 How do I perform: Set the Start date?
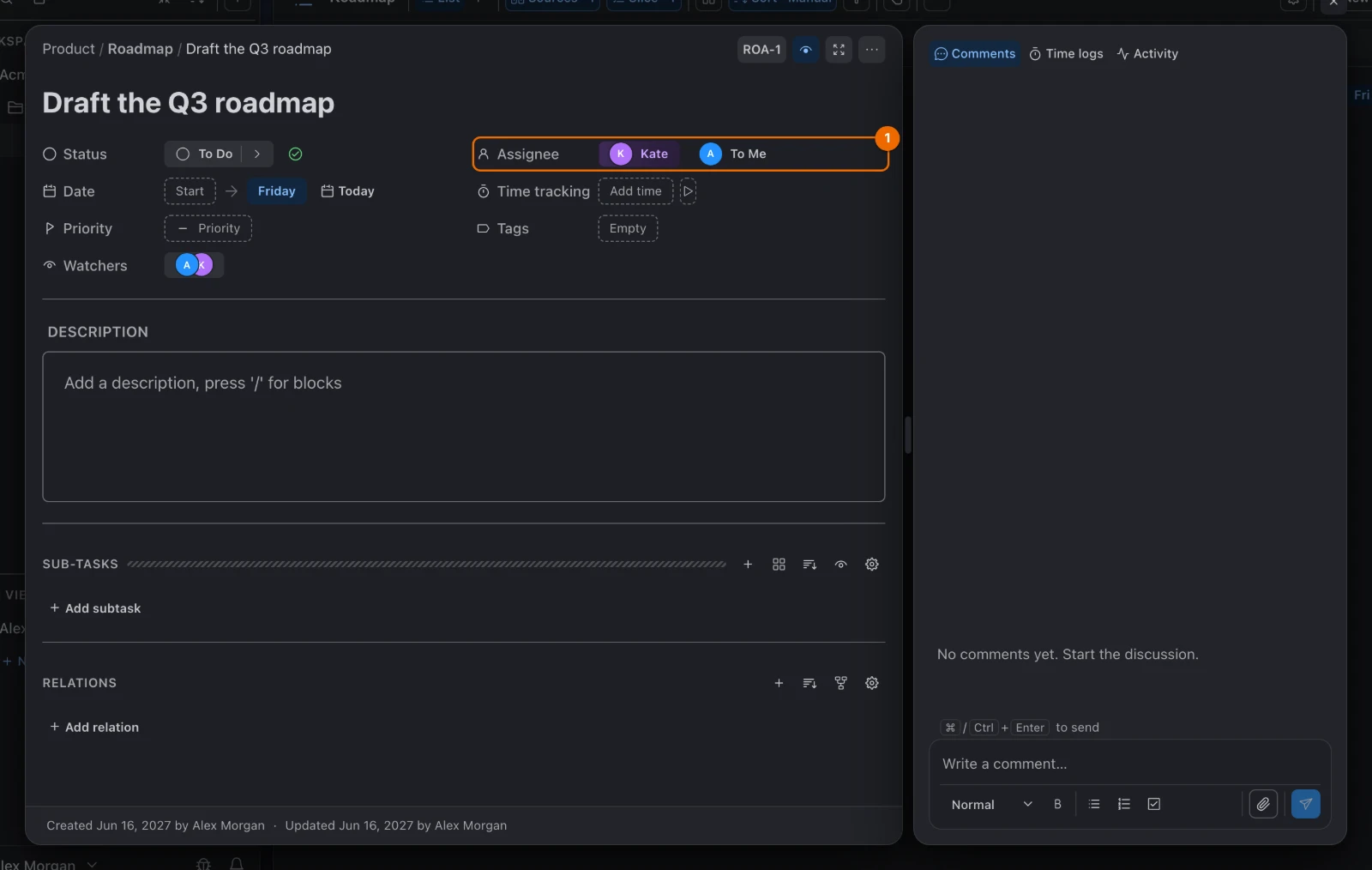click(x=190, y=191)
